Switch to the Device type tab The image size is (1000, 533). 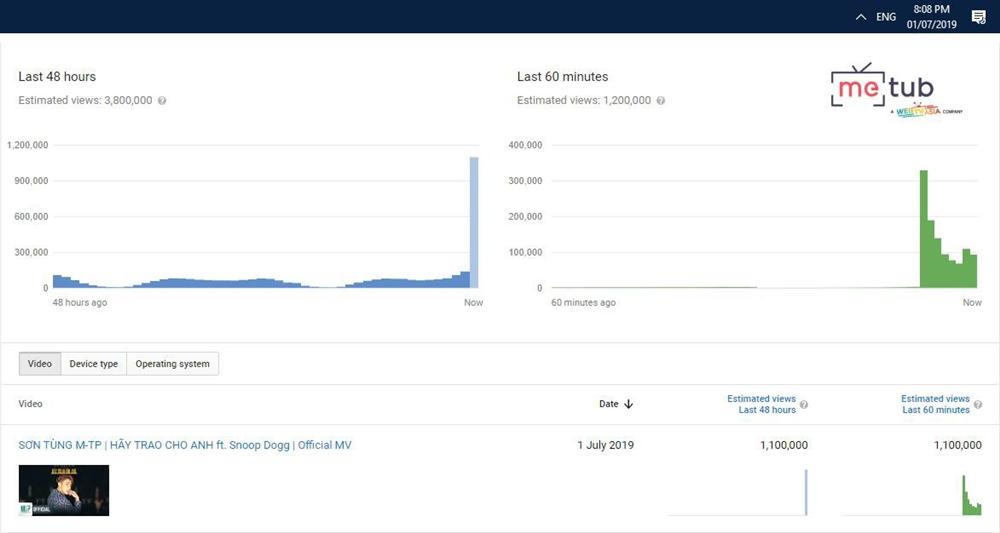(x=93, y=364)
